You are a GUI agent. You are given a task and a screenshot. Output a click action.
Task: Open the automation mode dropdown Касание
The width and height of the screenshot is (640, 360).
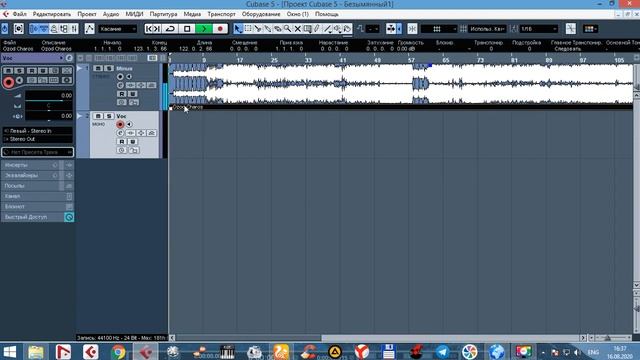[118, 29]
